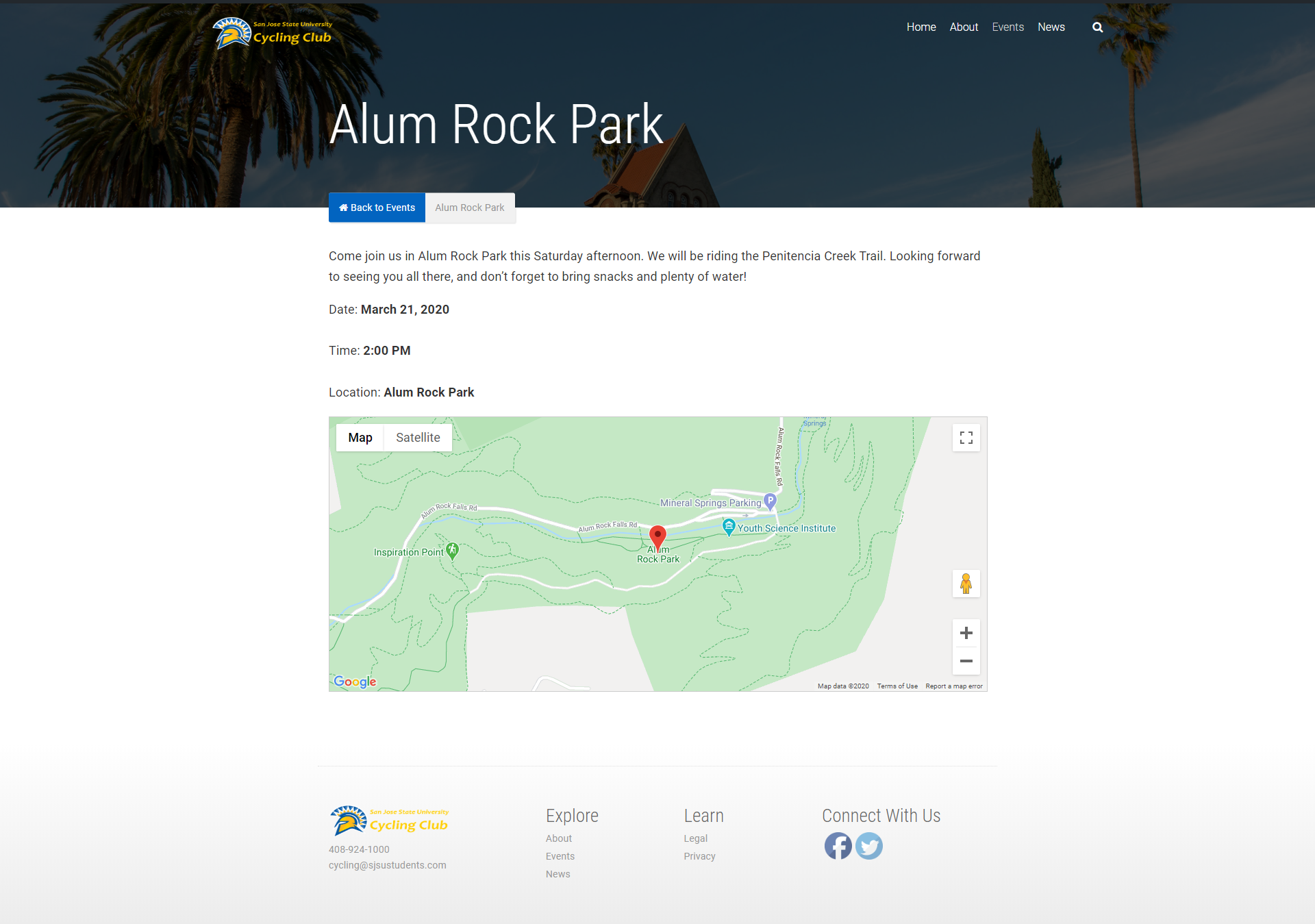This screenshot has width=1315, height=924.
Task: Select the About menu item in navbar
Action: tap(962, 27)
